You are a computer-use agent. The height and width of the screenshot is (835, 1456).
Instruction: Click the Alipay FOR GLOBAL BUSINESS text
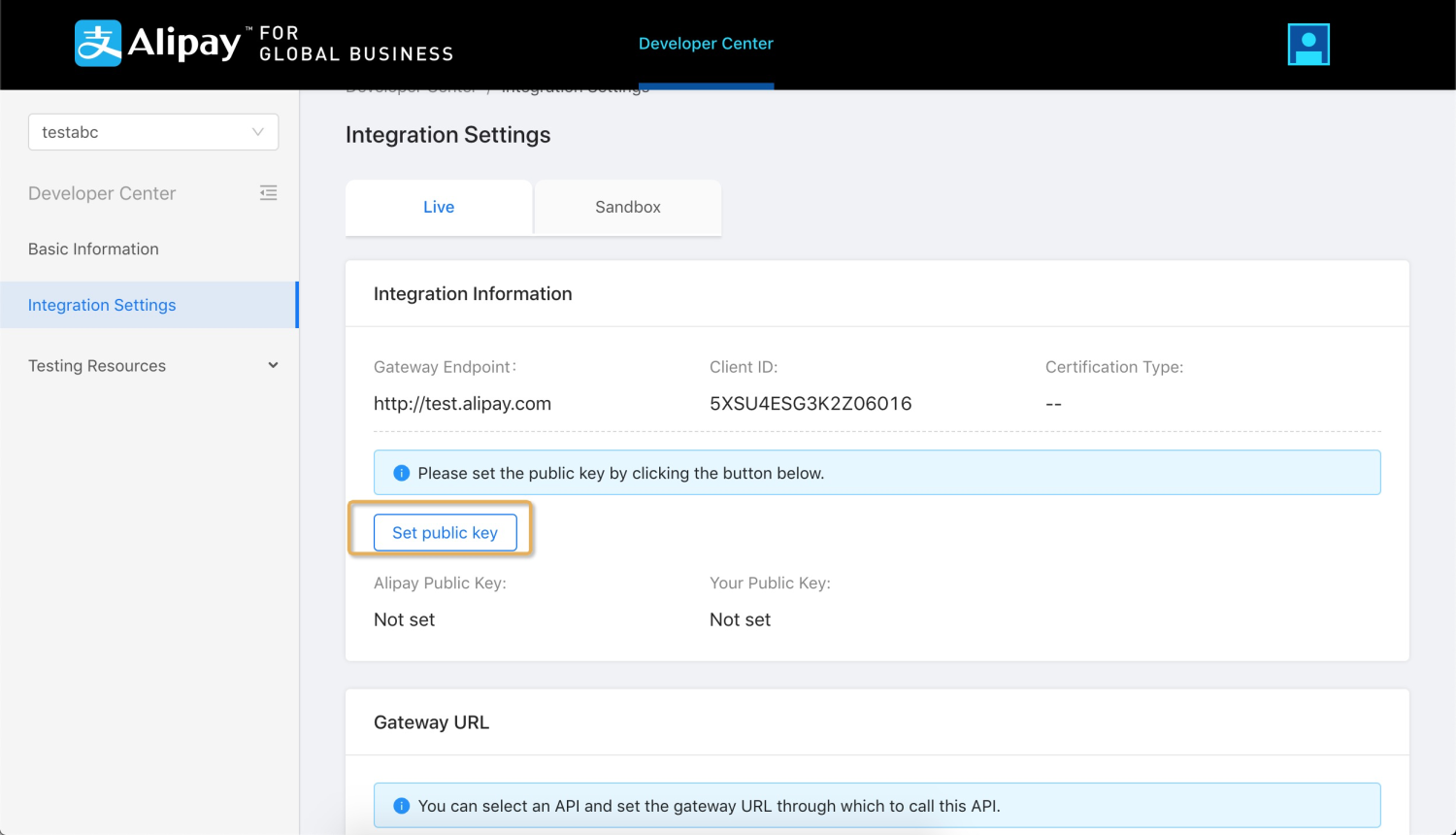[355, 44]
